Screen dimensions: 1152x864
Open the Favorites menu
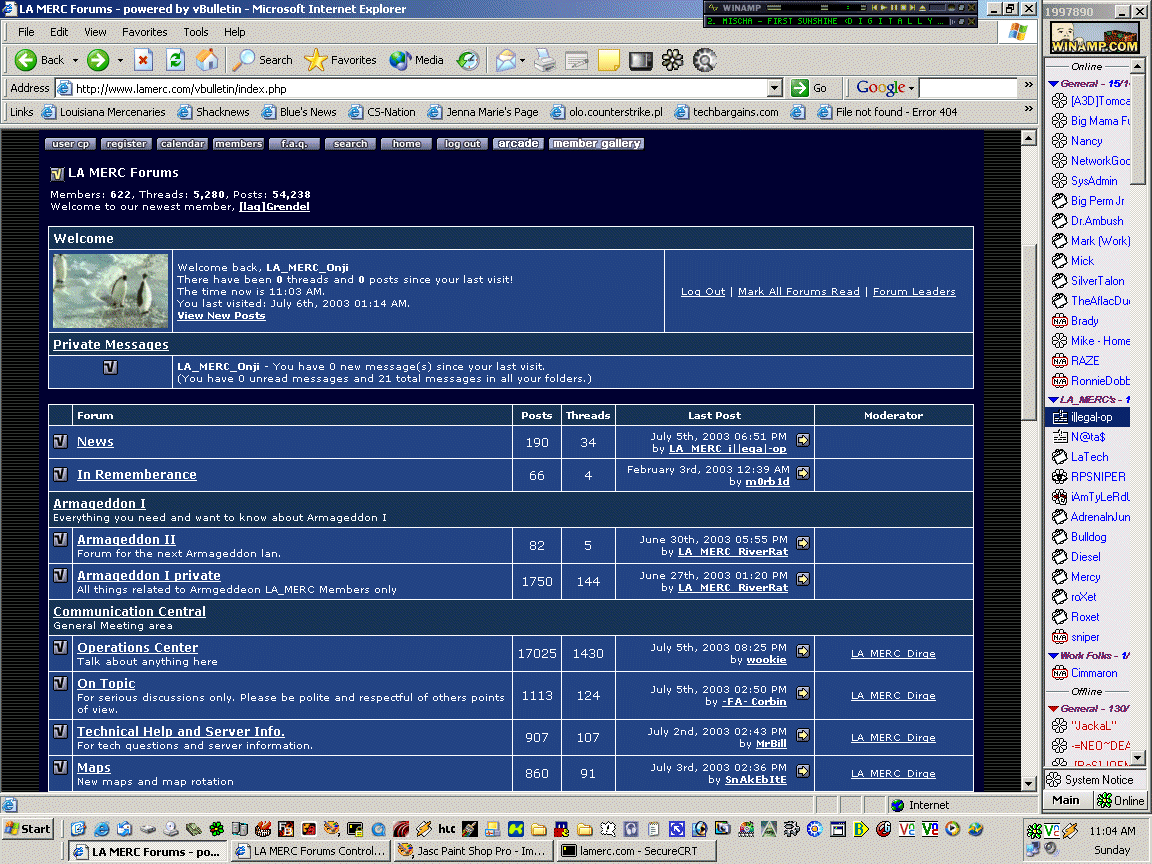coord(145,32)
